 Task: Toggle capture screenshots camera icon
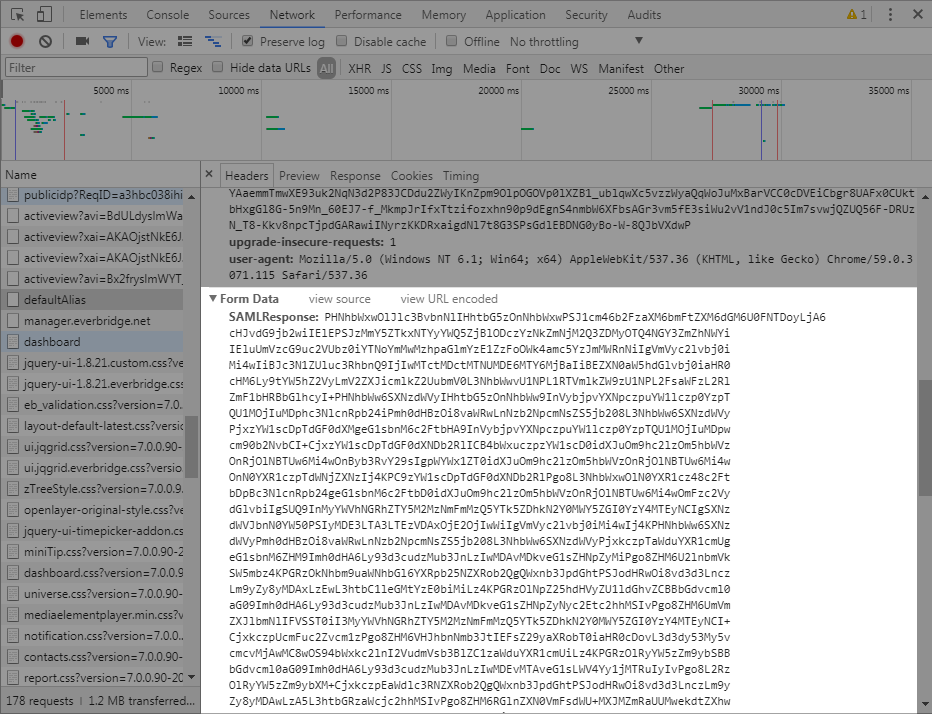(82, 41)
